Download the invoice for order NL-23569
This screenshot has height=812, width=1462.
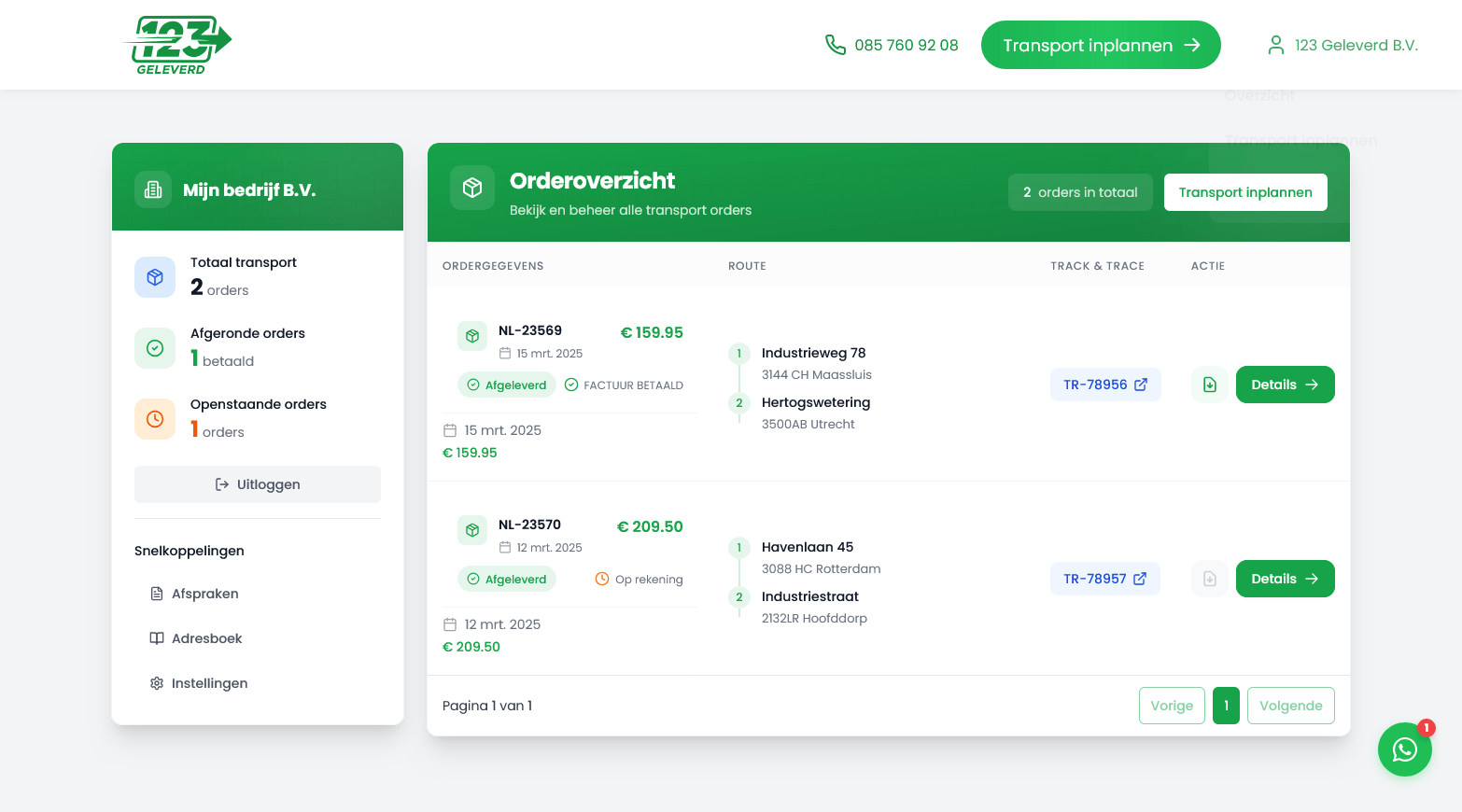pos(1210,385)
